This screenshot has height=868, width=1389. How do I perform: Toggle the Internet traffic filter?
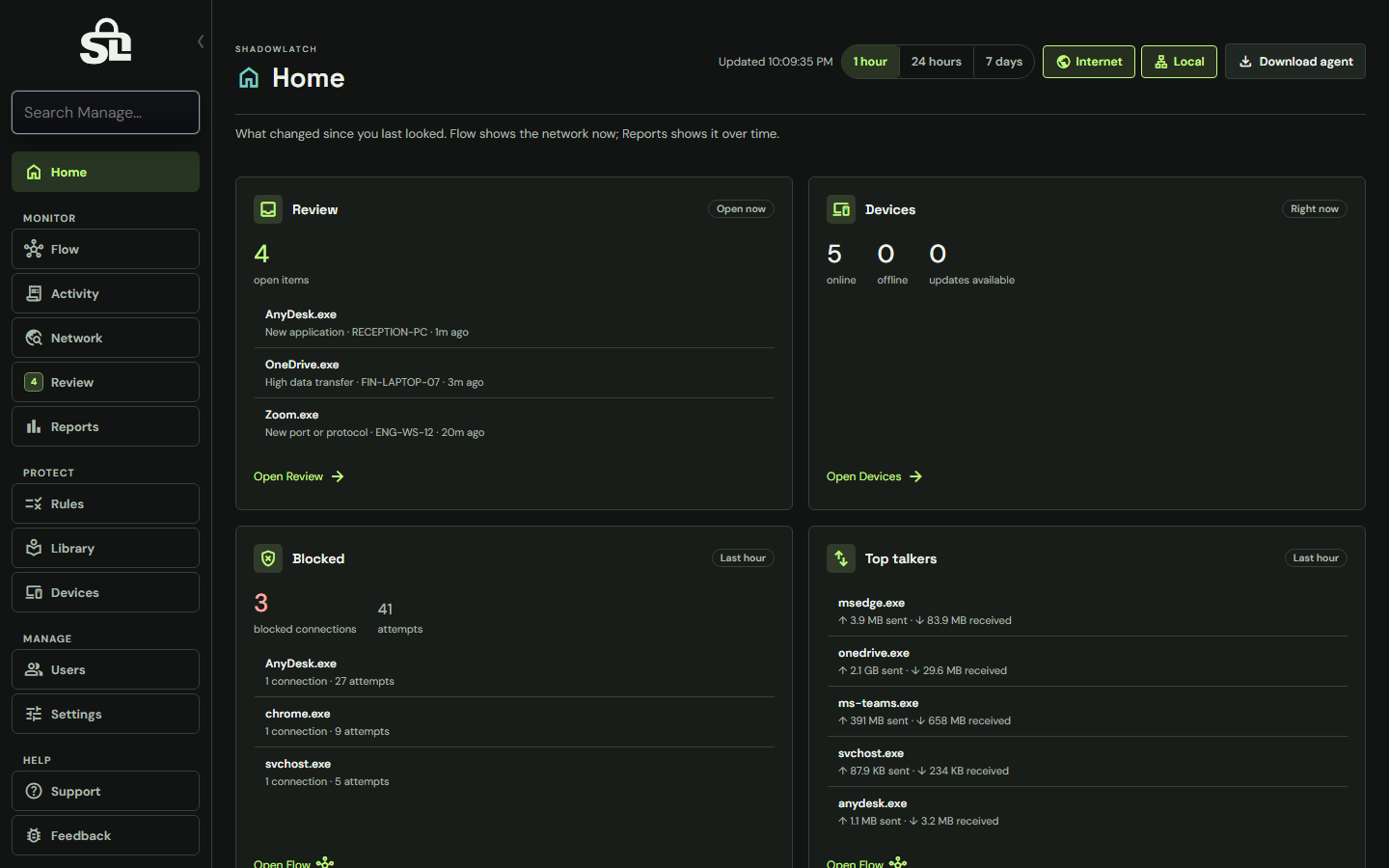(1089, 62)
